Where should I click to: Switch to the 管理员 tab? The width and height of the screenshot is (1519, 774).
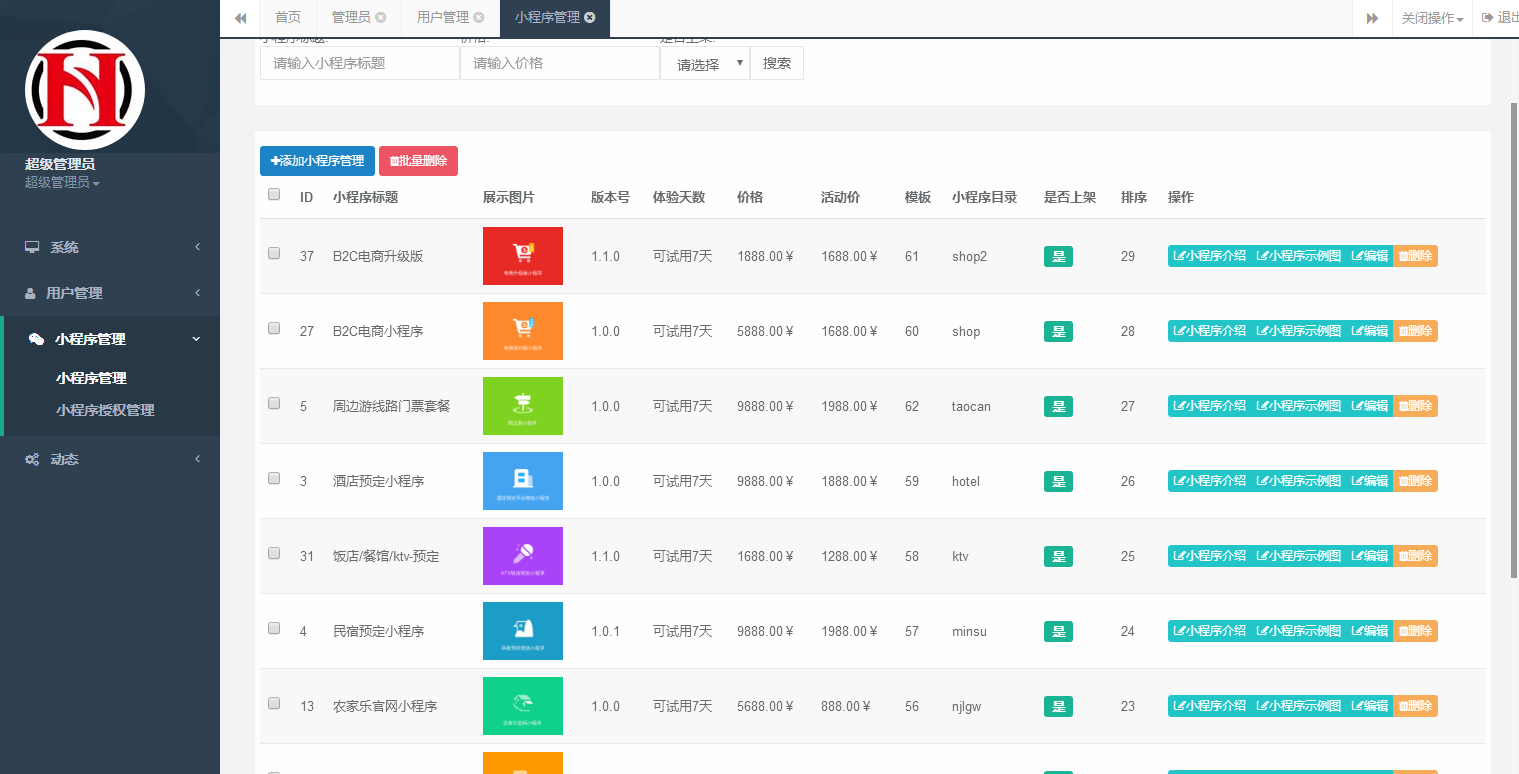(x=352, y=17)
